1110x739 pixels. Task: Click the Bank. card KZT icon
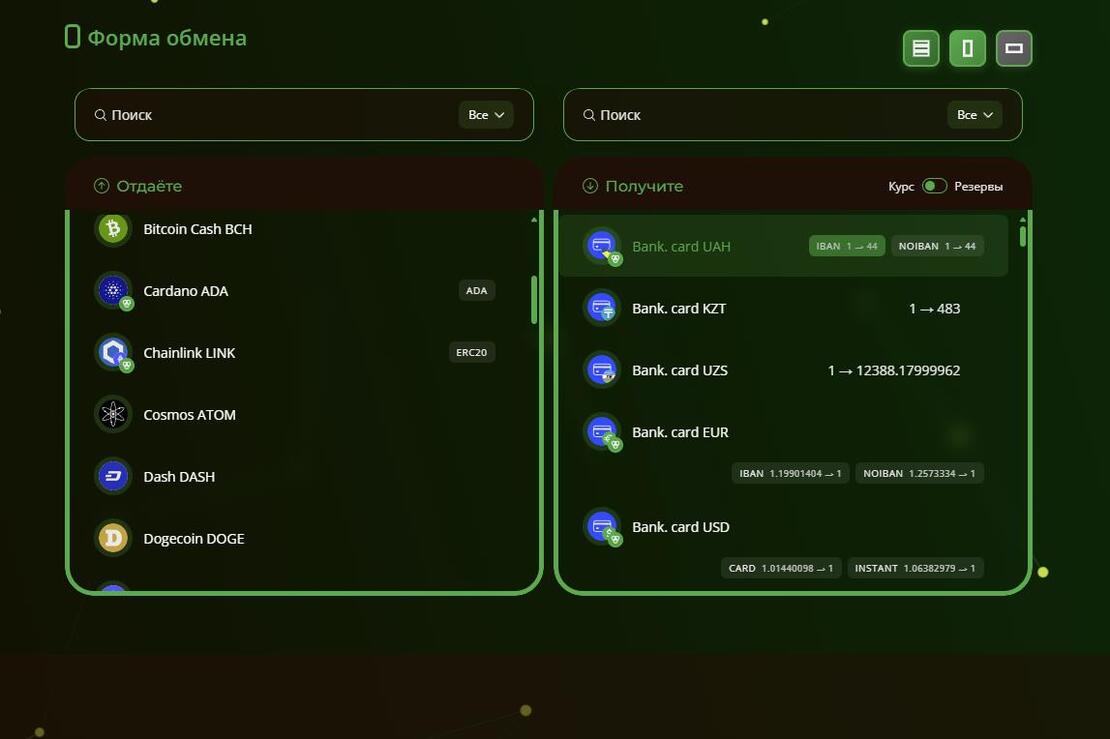point(602,308)
